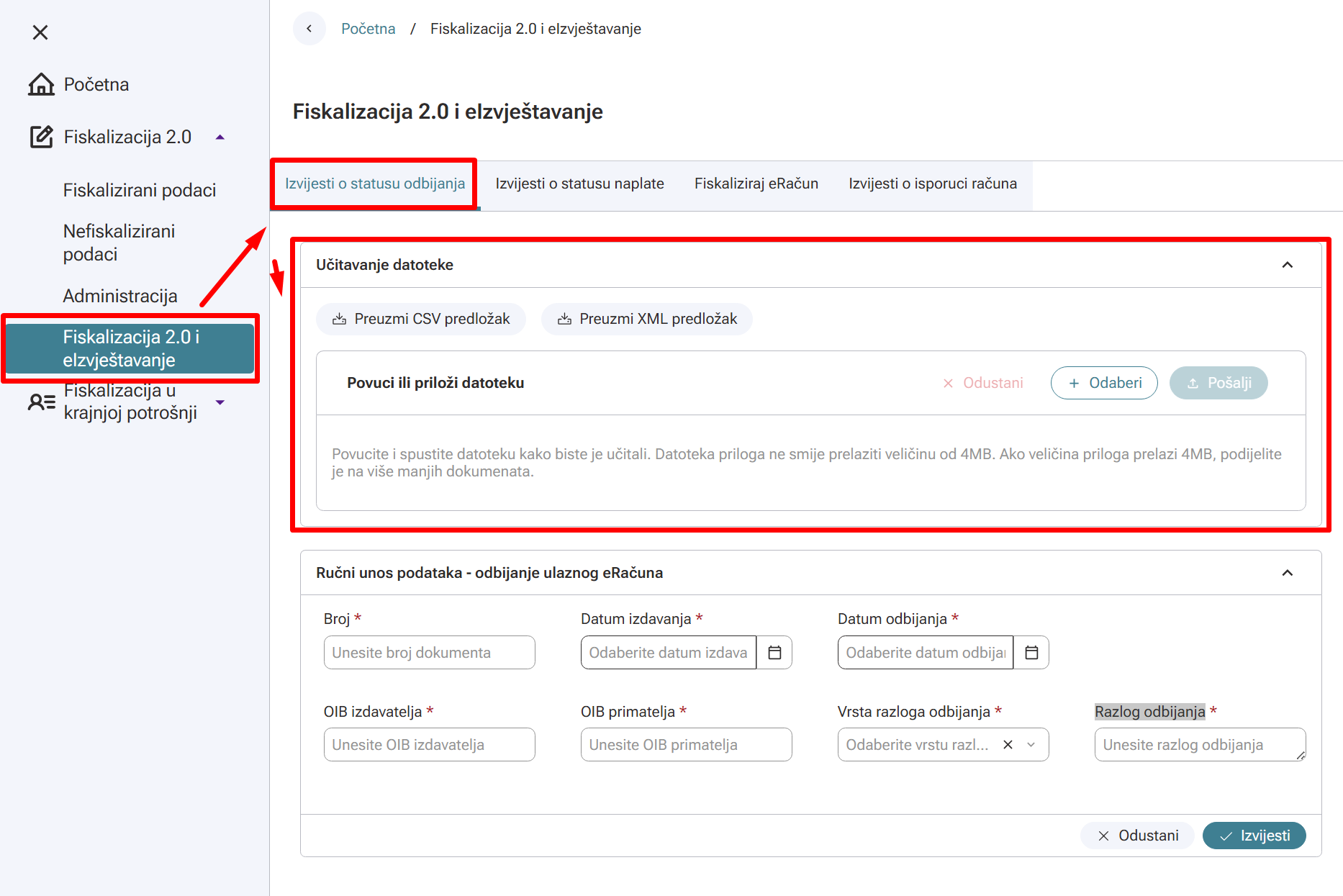Screen dimensions: 1343x896
Task: Submit the form with Izvijesti button
Action: click(x=1254, y=836)
